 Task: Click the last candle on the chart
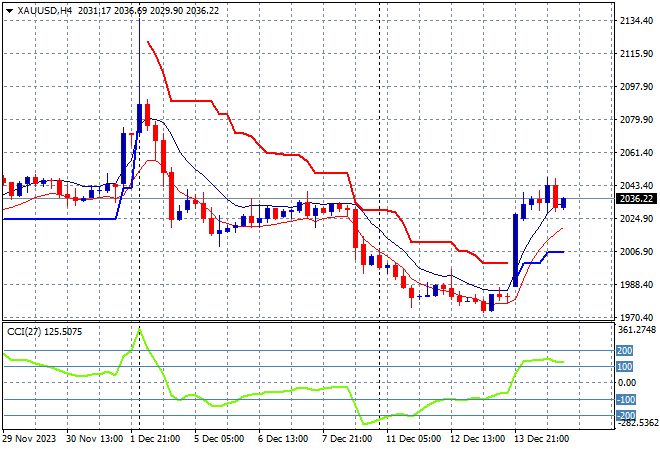pyautogui.click(x=564, y=203)
